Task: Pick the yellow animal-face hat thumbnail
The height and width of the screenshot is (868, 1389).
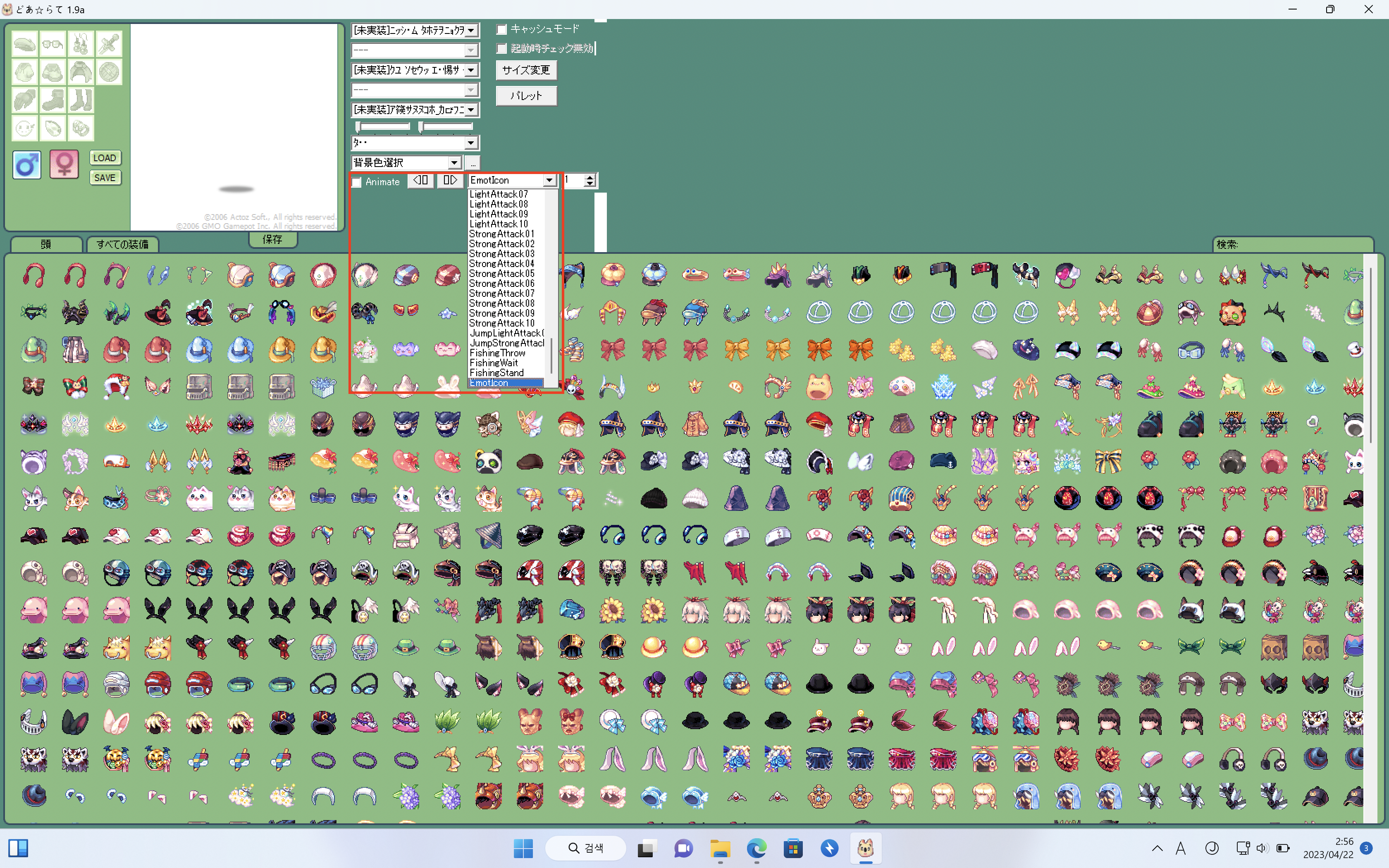Action: tap(819, 387)
